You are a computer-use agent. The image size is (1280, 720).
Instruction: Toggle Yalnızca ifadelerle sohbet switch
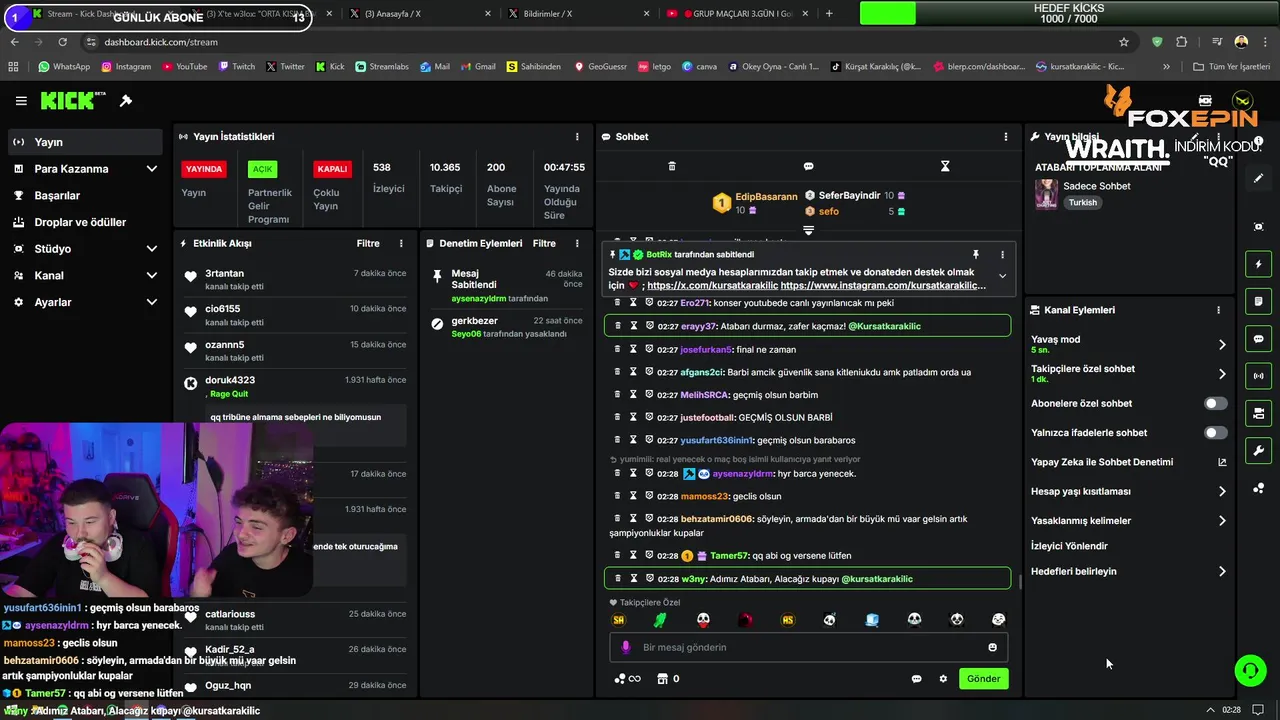1215,433
